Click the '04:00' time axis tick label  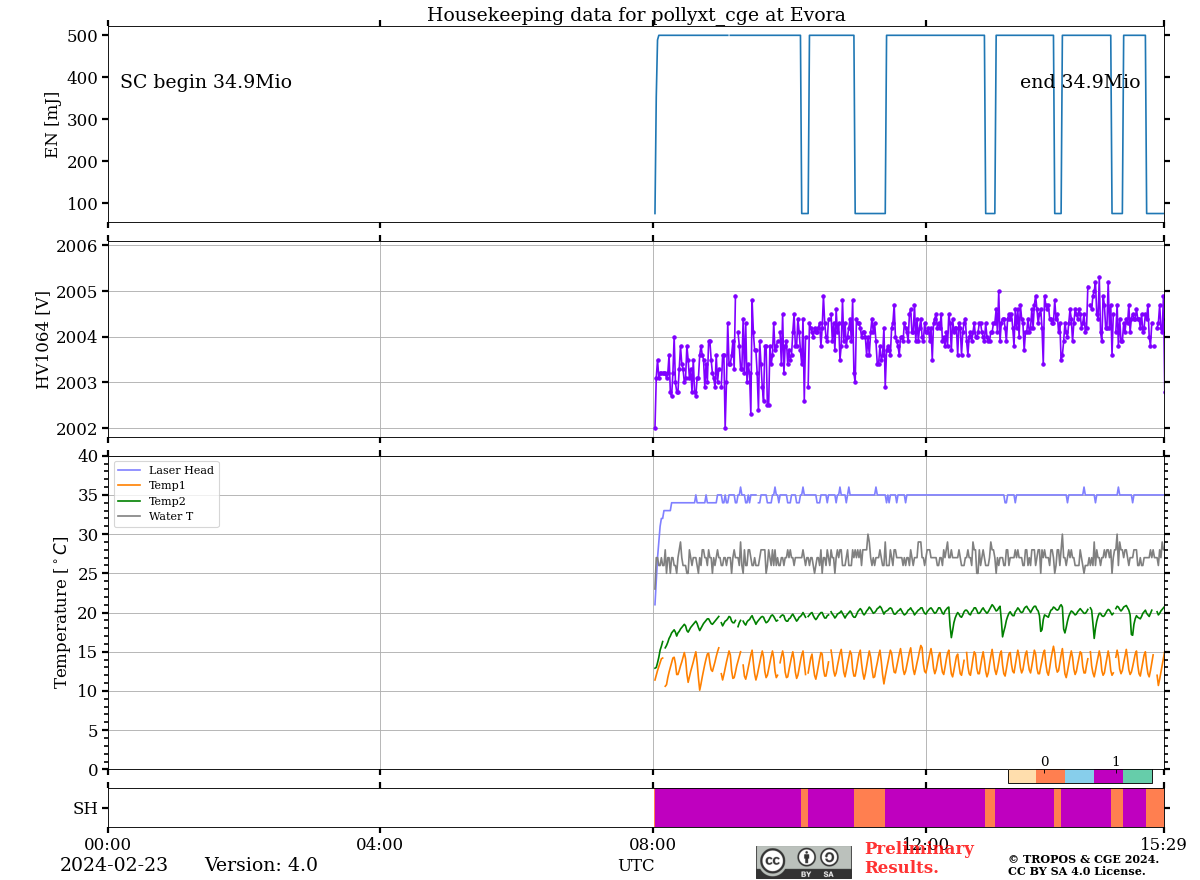(380, 845)
